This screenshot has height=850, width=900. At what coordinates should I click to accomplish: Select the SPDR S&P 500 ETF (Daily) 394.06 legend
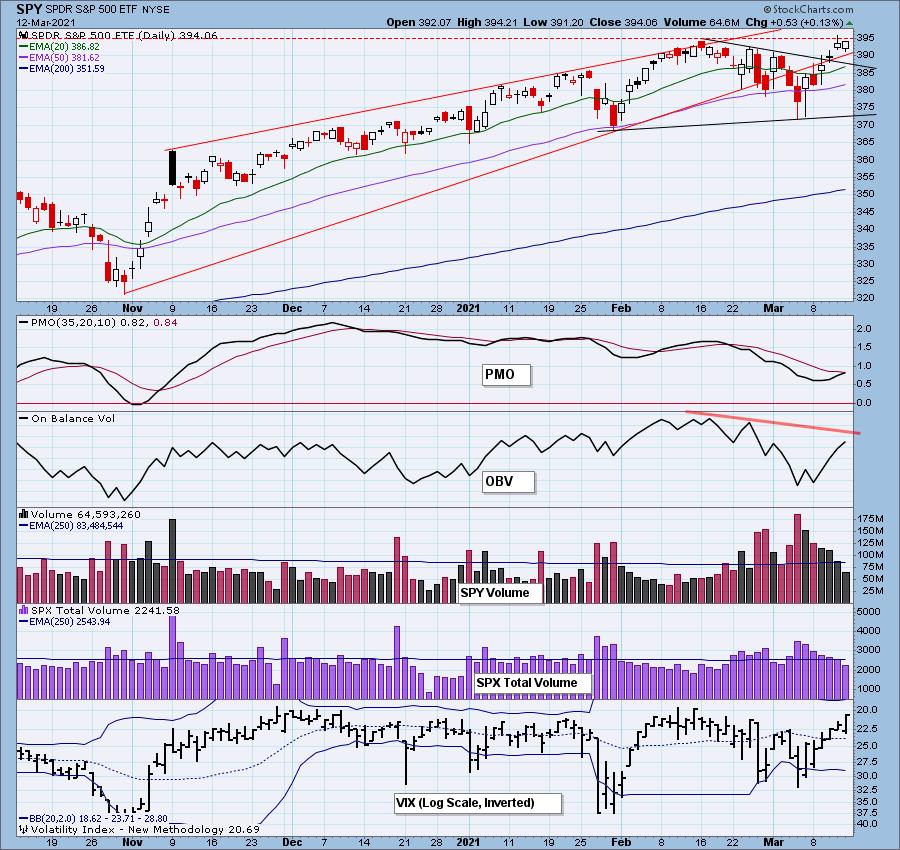click(x=118, y=35)
